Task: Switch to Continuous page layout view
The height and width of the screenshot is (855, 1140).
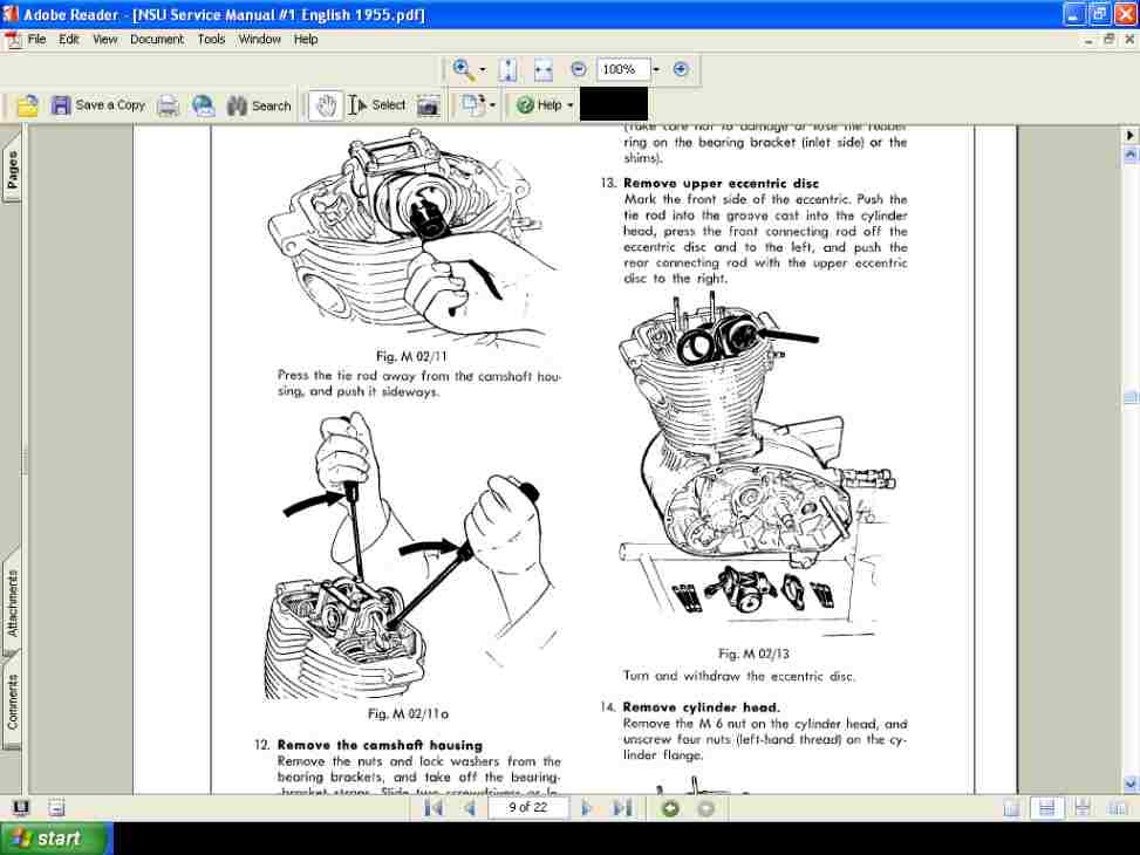Action: 1047,809
